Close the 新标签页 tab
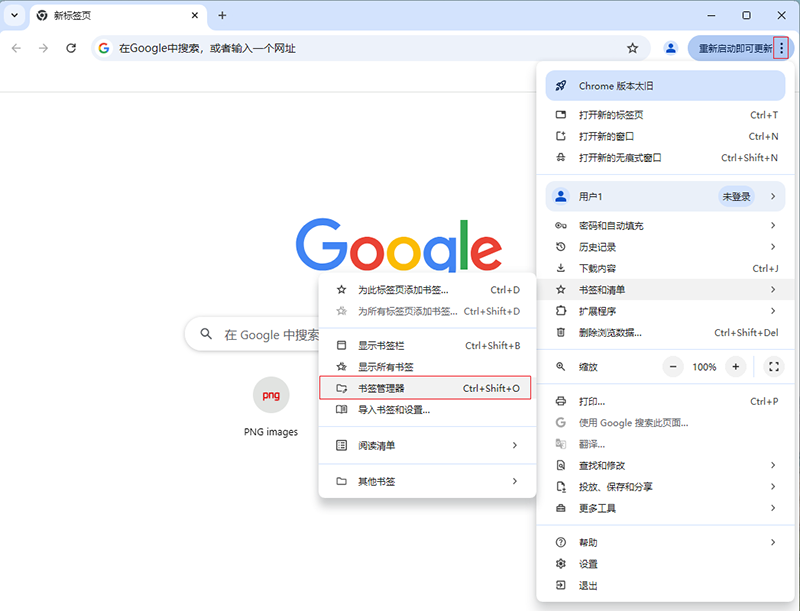Viewport: 800px width, 611px height. pos(195,15)
